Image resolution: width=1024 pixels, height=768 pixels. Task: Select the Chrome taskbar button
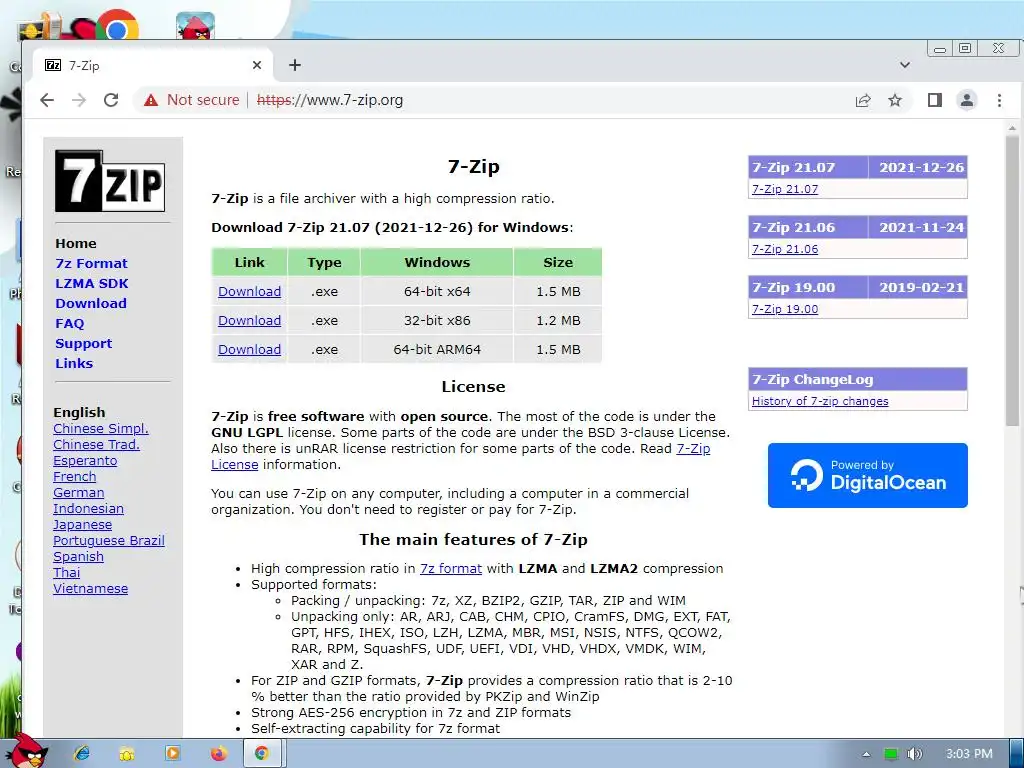point(263,754)
